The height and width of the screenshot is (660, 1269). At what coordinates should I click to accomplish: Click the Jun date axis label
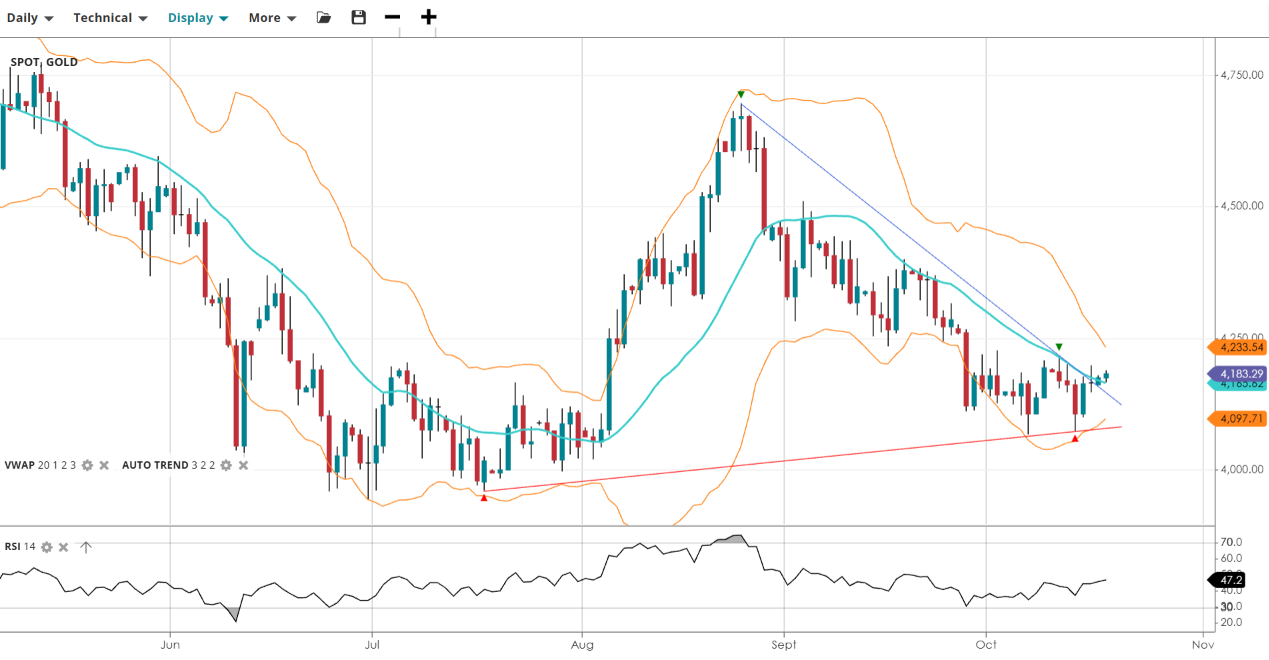170,645
